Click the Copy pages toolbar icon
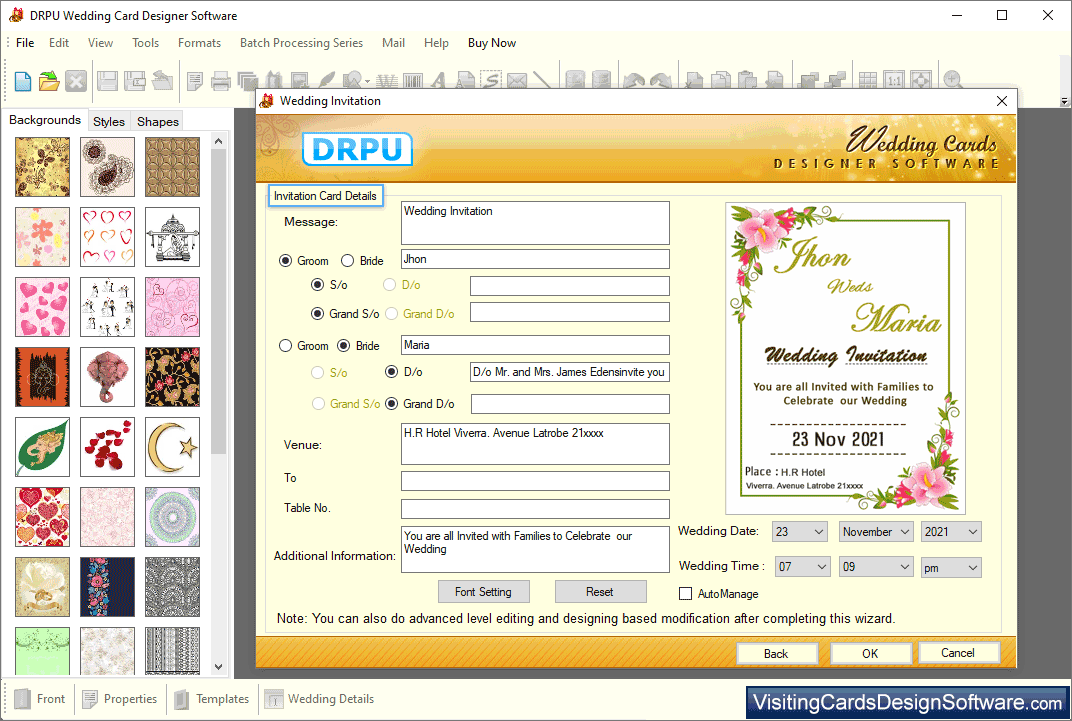The height and width of the screenshot is (721, 1072). (x=721, y=81)
